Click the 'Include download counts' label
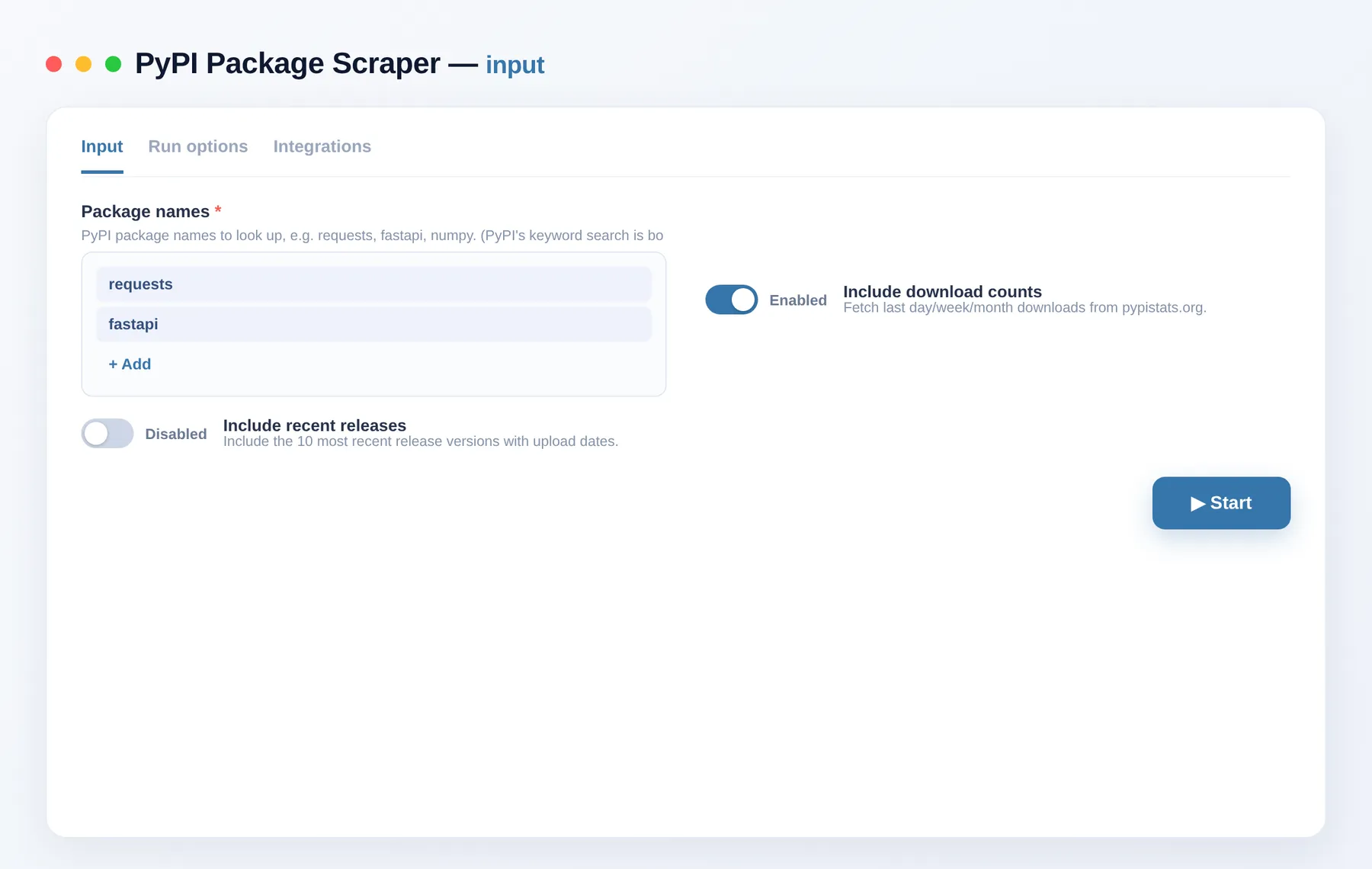This screenshot has height=869, width=1372. (942, 291)
